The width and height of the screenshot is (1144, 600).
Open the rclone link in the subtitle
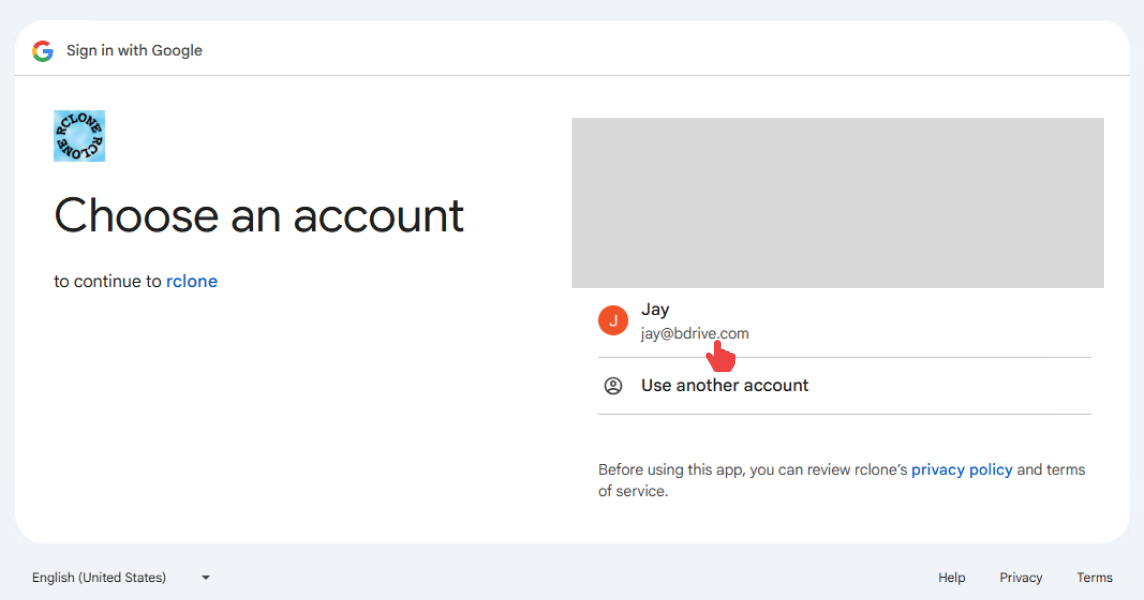pos(192,281)
